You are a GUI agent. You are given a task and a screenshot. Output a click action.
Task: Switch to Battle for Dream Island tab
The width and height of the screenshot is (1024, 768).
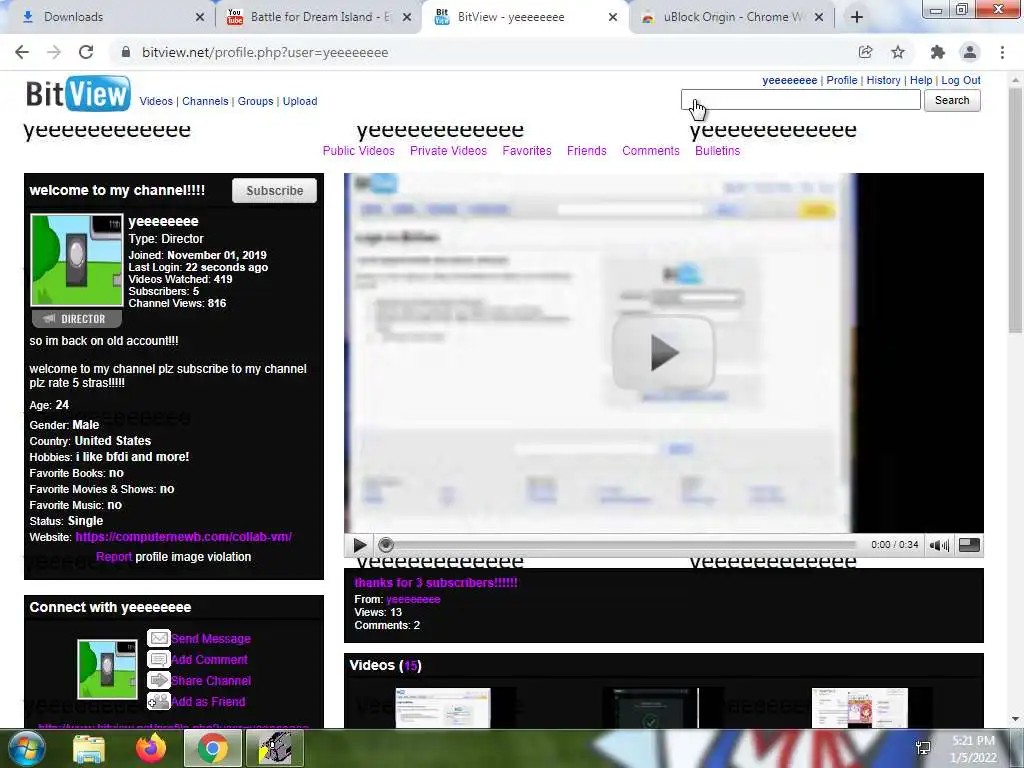(319, 17)
